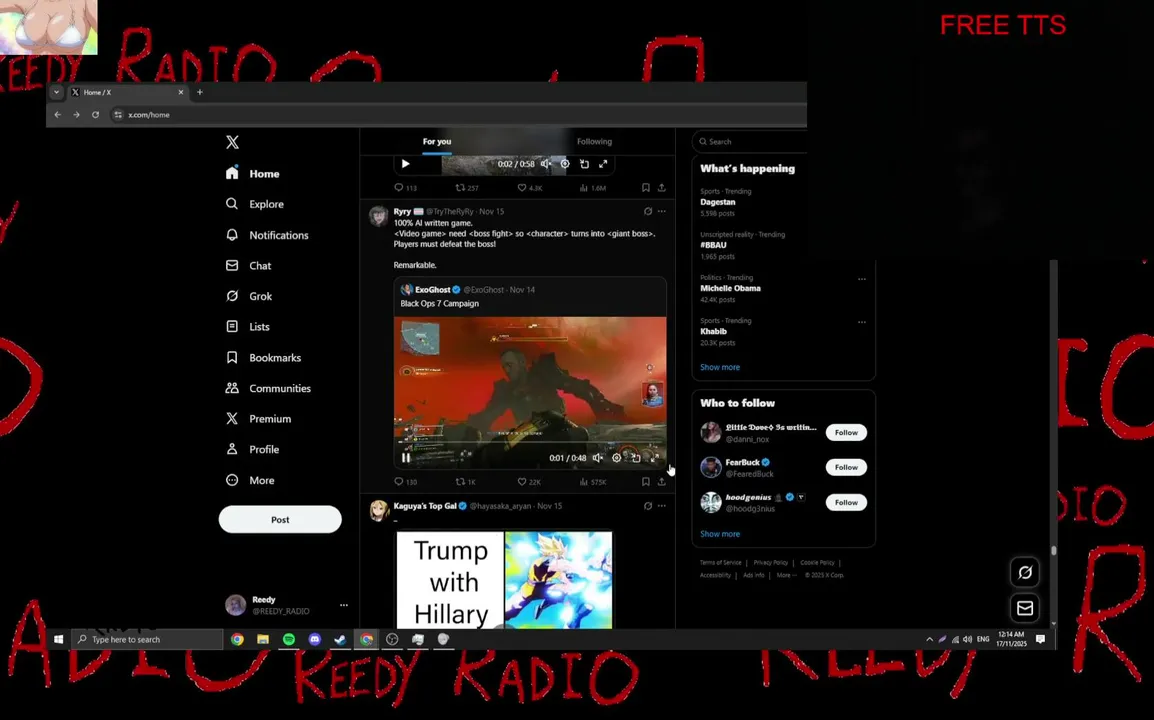Open the More menu in sidebar
The width and height of the screenshot is (1154, 720).
(x=250, y=480)
